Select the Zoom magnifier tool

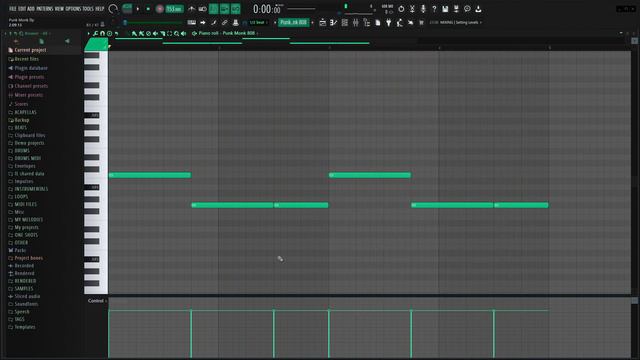pyautogui.click(x=176, y=33)
